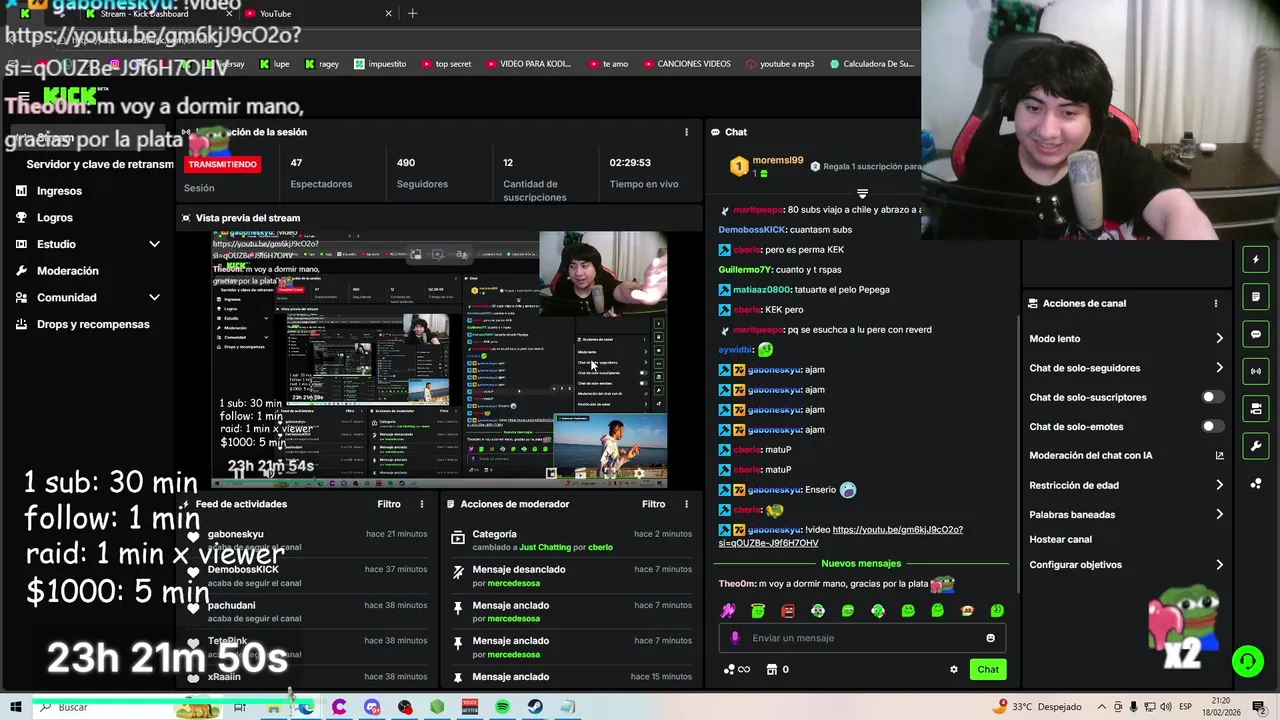This screenshot has height=720, width=1280.
Task: Open Acciones de moderador three-dot menu
Action: (x=686, y=504)
